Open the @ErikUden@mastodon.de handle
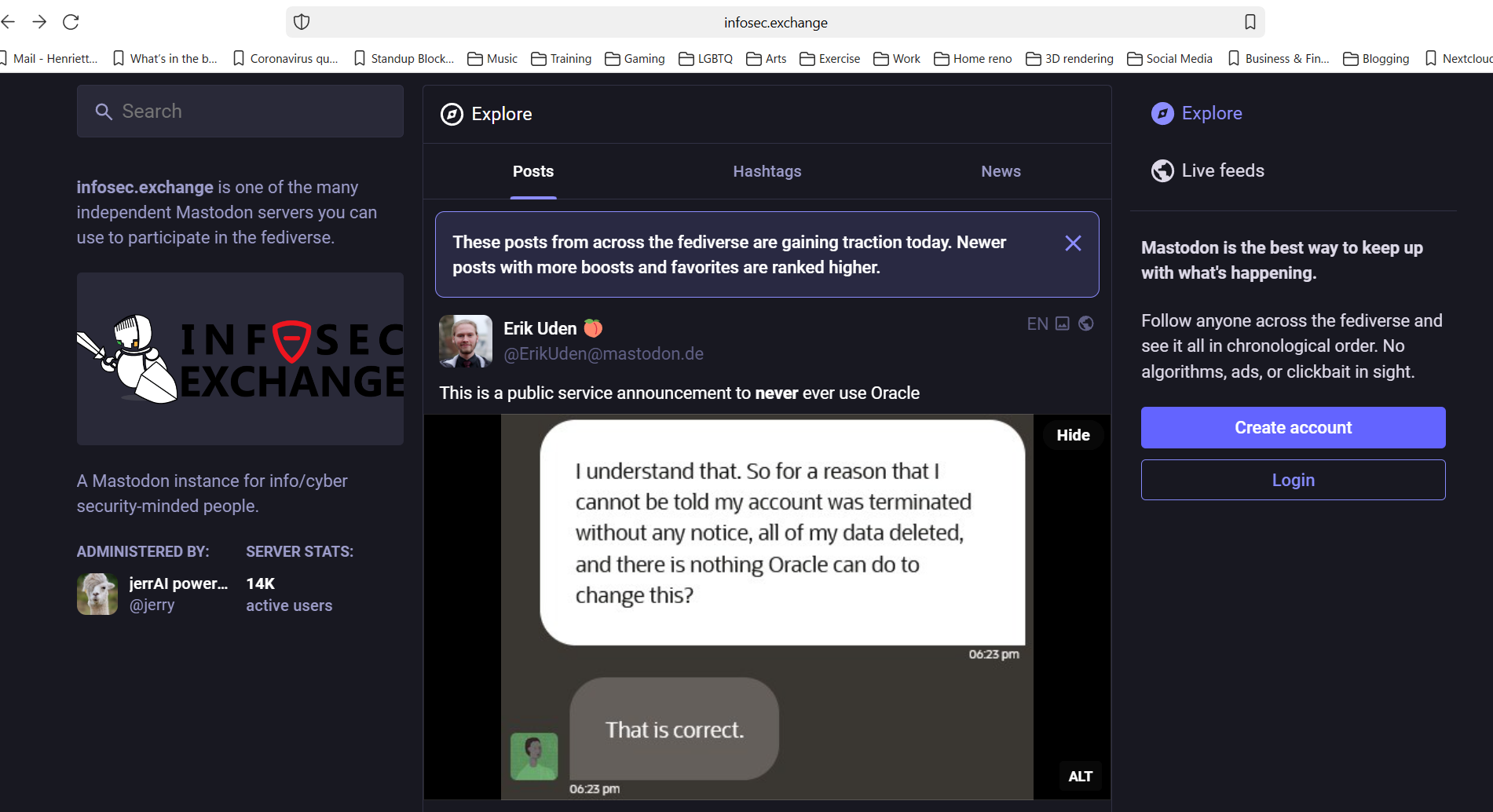 tap(603, 354)
